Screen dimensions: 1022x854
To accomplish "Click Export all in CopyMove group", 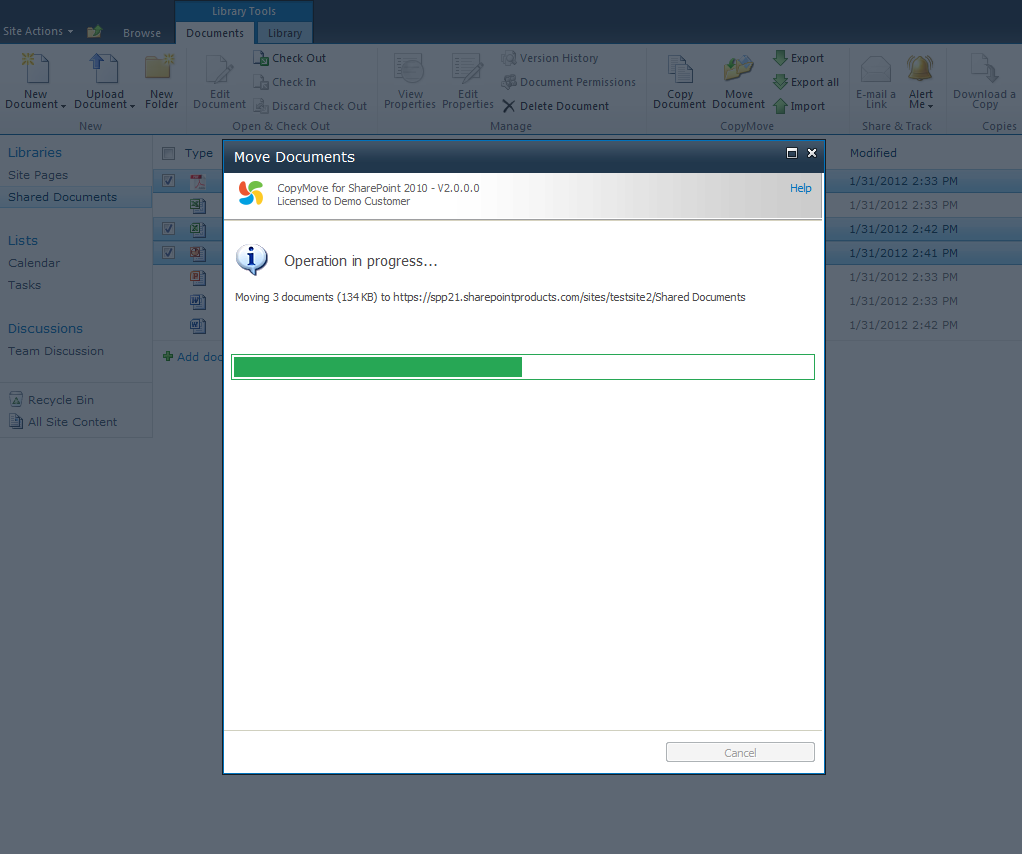I will tap(806, 82).
